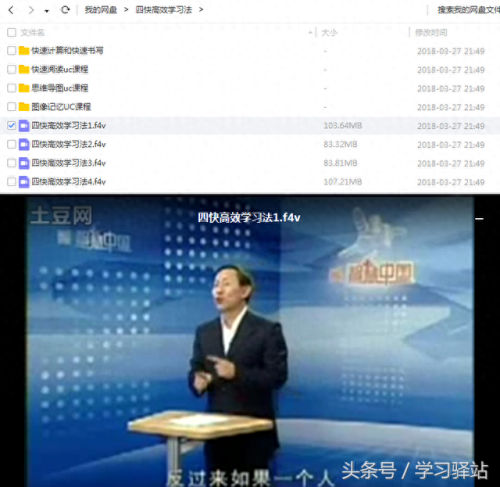Check the box for 四快高效学习法2.f4v

pyautogui.click(x=12, y=144)
